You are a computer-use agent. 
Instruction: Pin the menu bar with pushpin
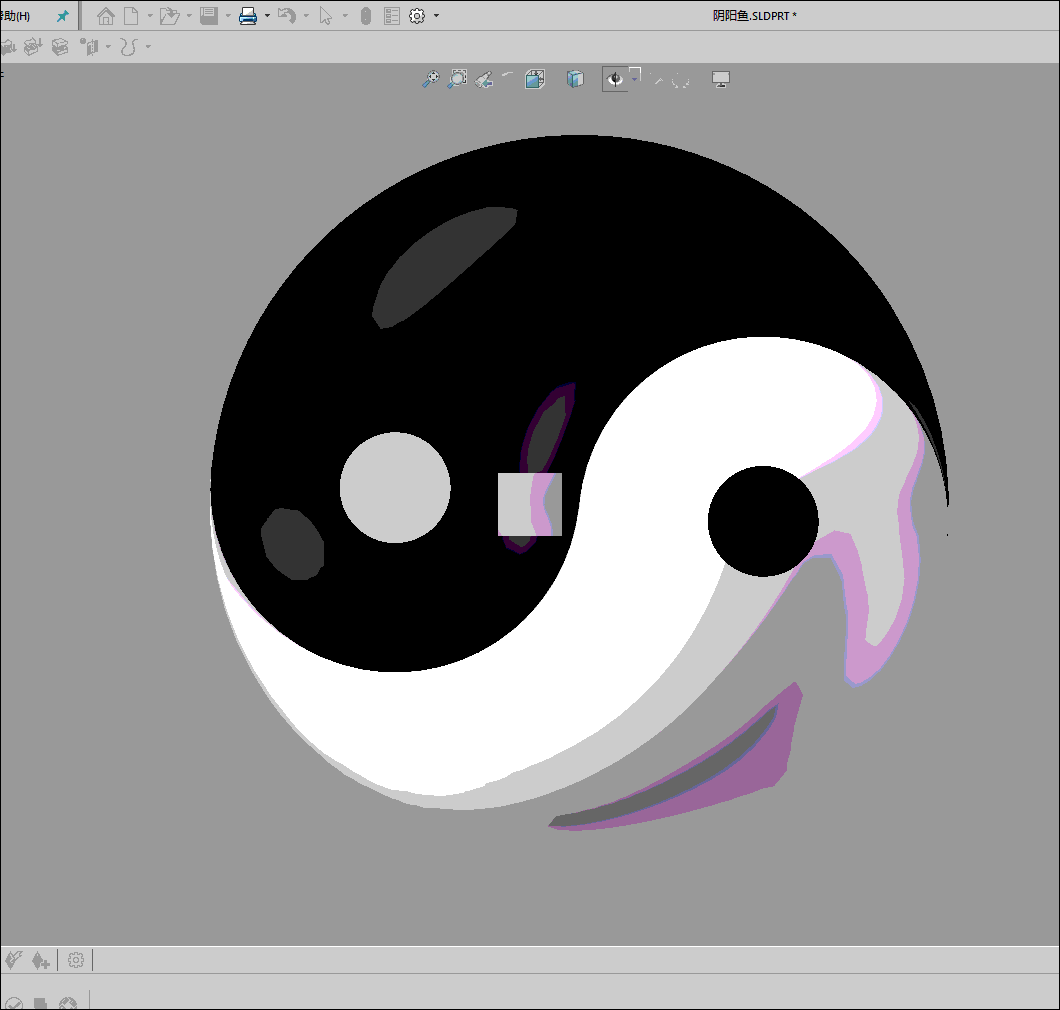63,16
